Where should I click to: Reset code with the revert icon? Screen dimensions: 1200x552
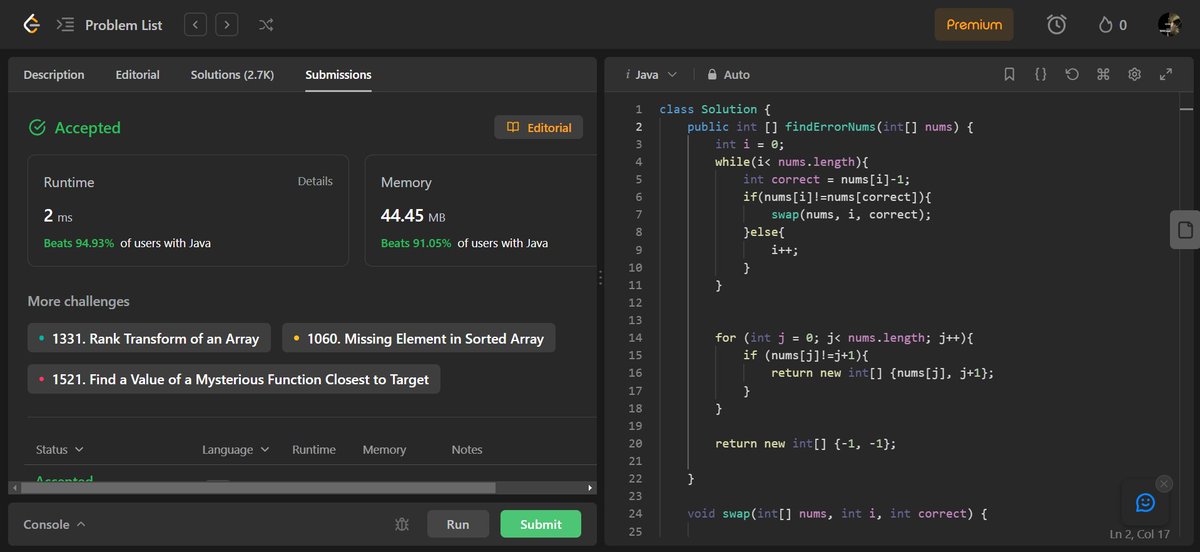tap(1072, 75)
